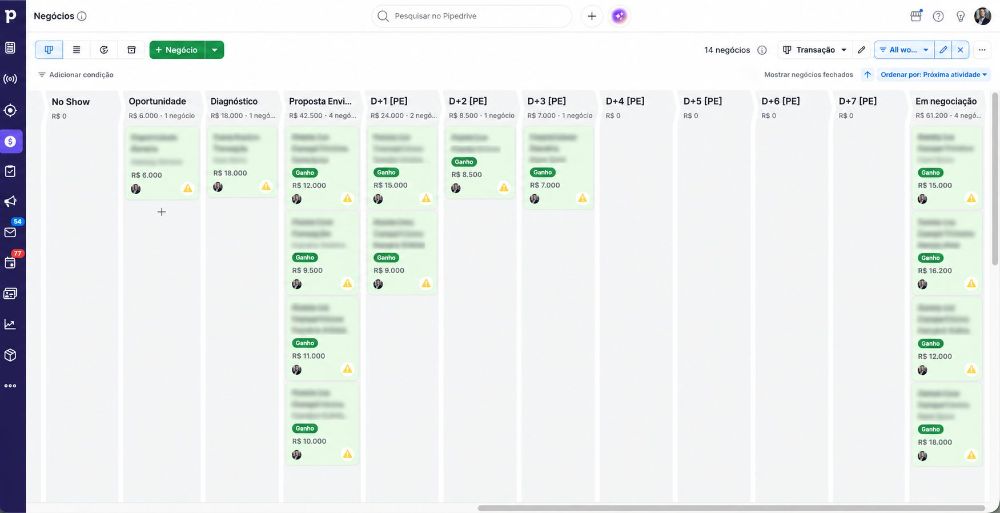Open Activities calendar with 77 badge
The image size is (1000, 513).
[x=10, y=263]
